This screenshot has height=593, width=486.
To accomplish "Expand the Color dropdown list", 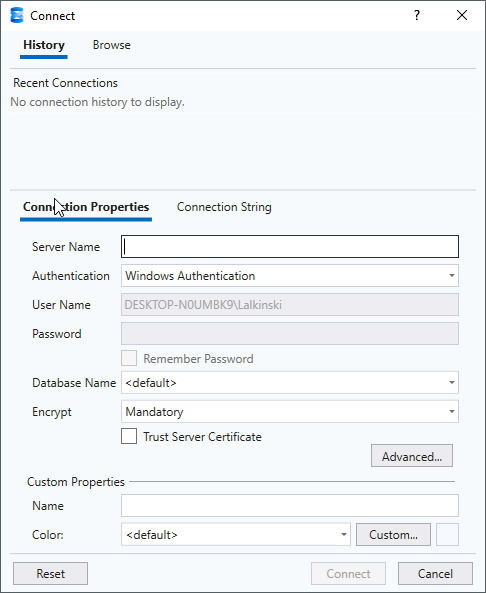I will pyautogui.click(x=236, y=535).
